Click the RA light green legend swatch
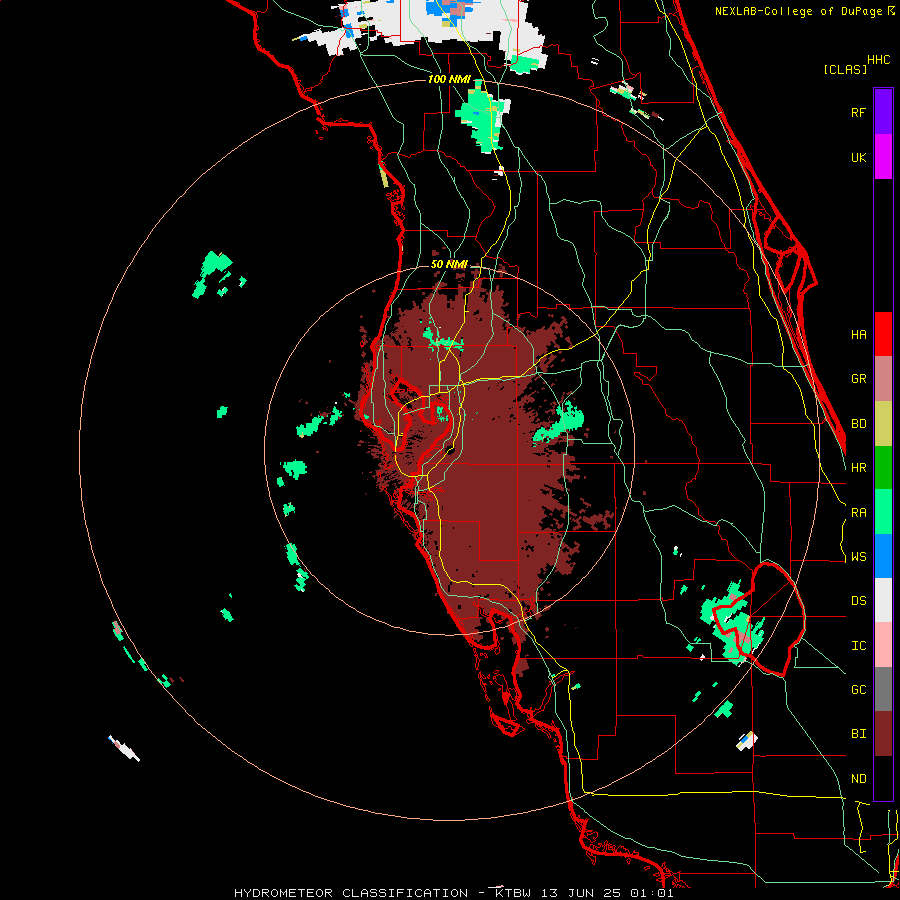The image size is (900, 900). tap(883, 512)
